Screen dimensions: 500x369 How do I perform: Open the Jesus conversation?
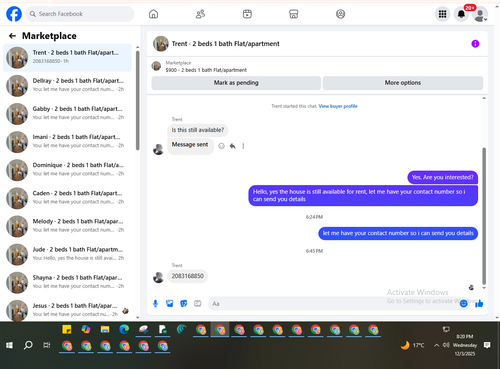[67, 310]
